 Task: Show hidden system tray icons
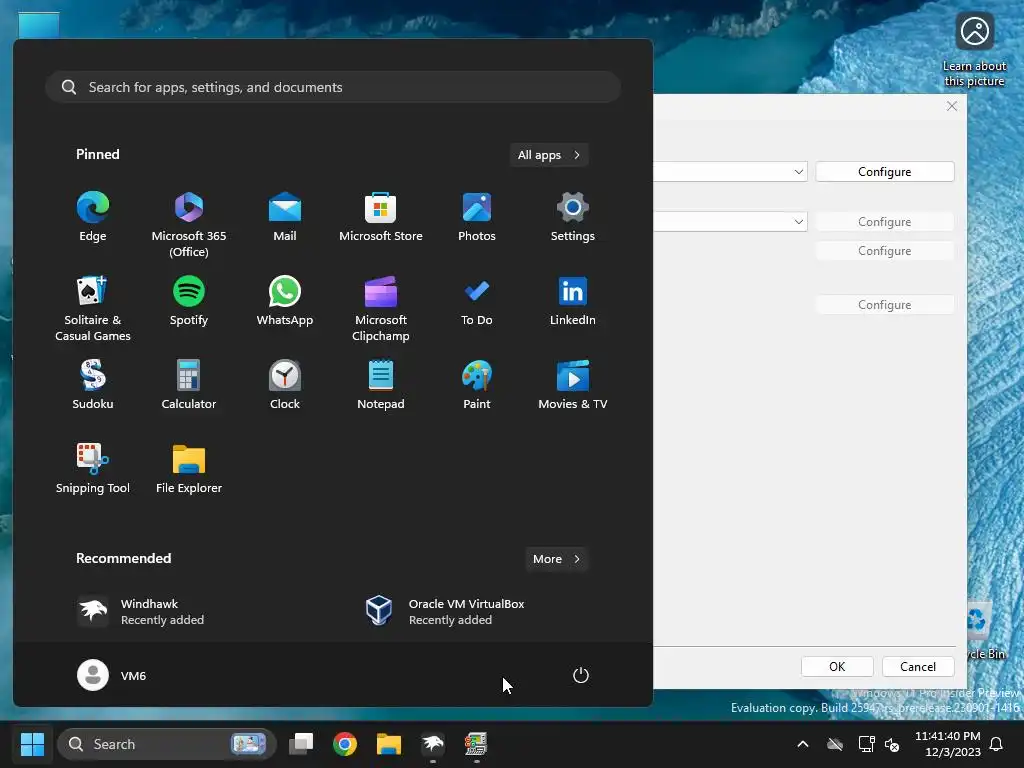803,744
